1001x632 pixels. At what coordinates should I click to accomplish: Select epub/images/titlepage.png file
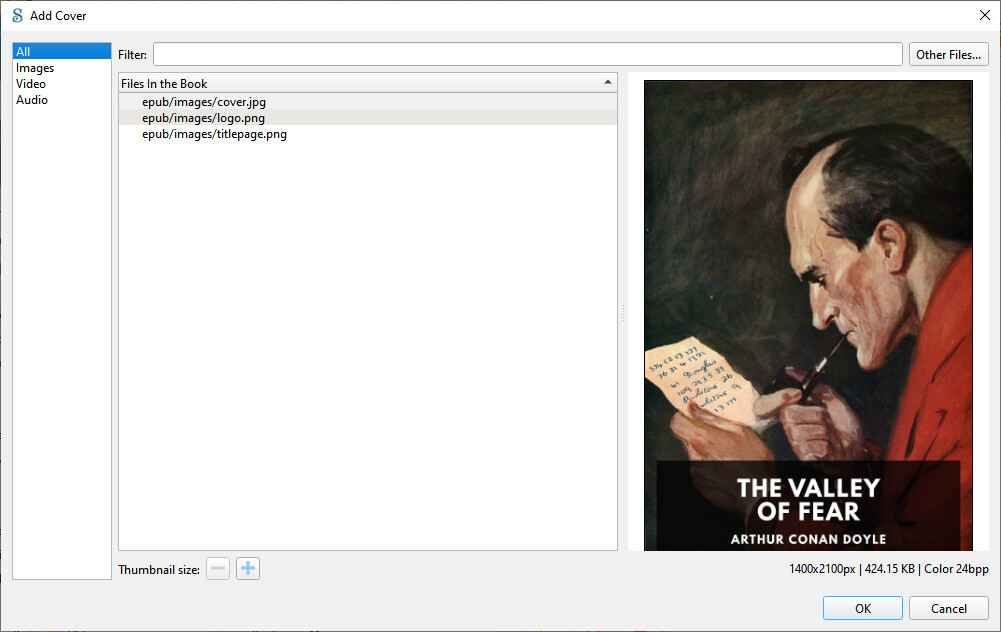click(x=368, y=134)
